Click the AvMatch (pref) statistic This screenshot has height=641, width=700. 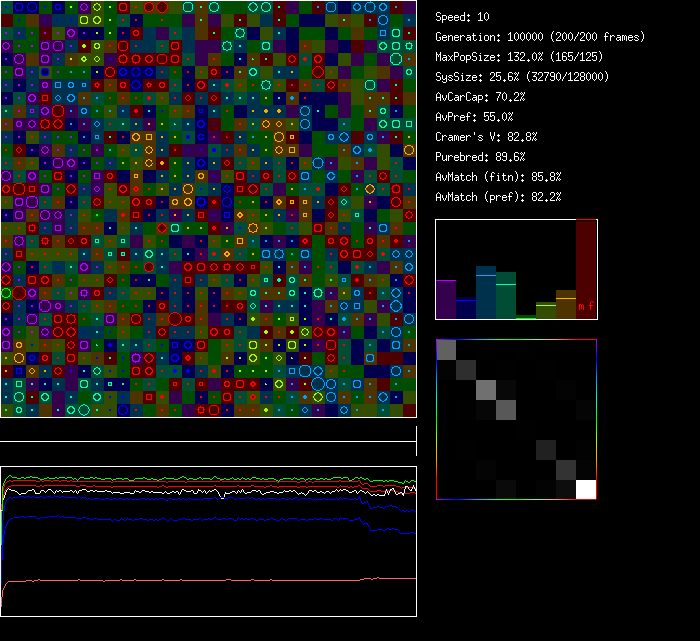click(x=498, y=197)
